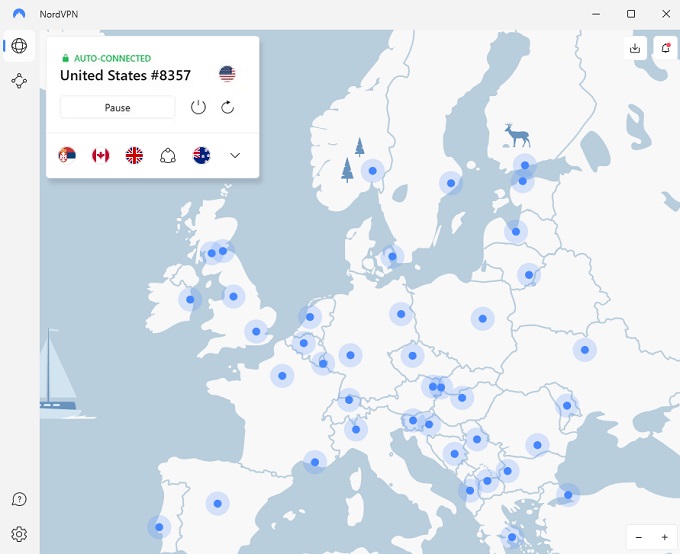Open the settings gear
Image resolution: width=680 pixels, height=554 pixels.
pyautogui.click(x=19, y=534)
